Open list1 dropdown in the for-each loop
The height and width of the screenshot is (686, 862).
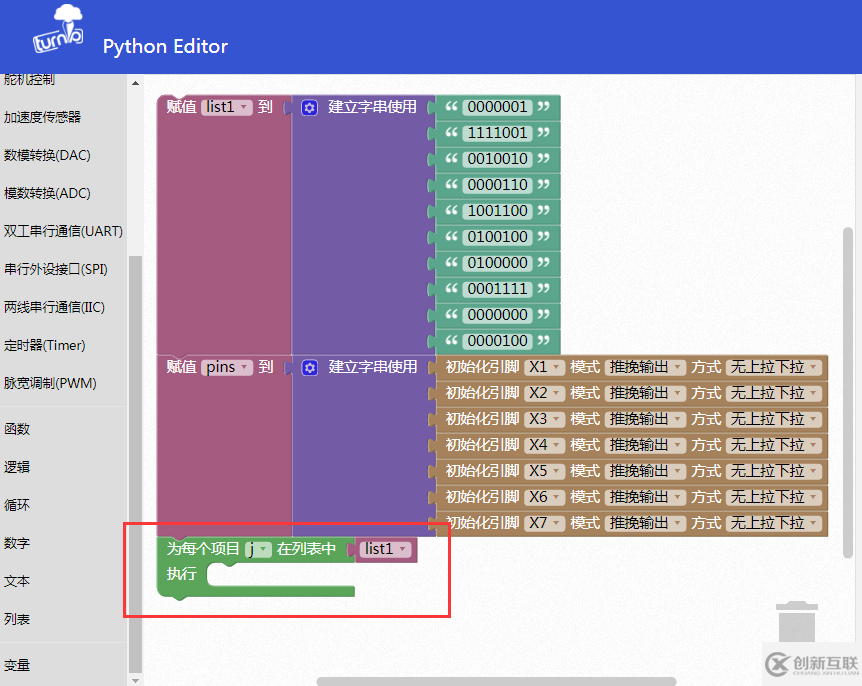(x=386, y=549)
